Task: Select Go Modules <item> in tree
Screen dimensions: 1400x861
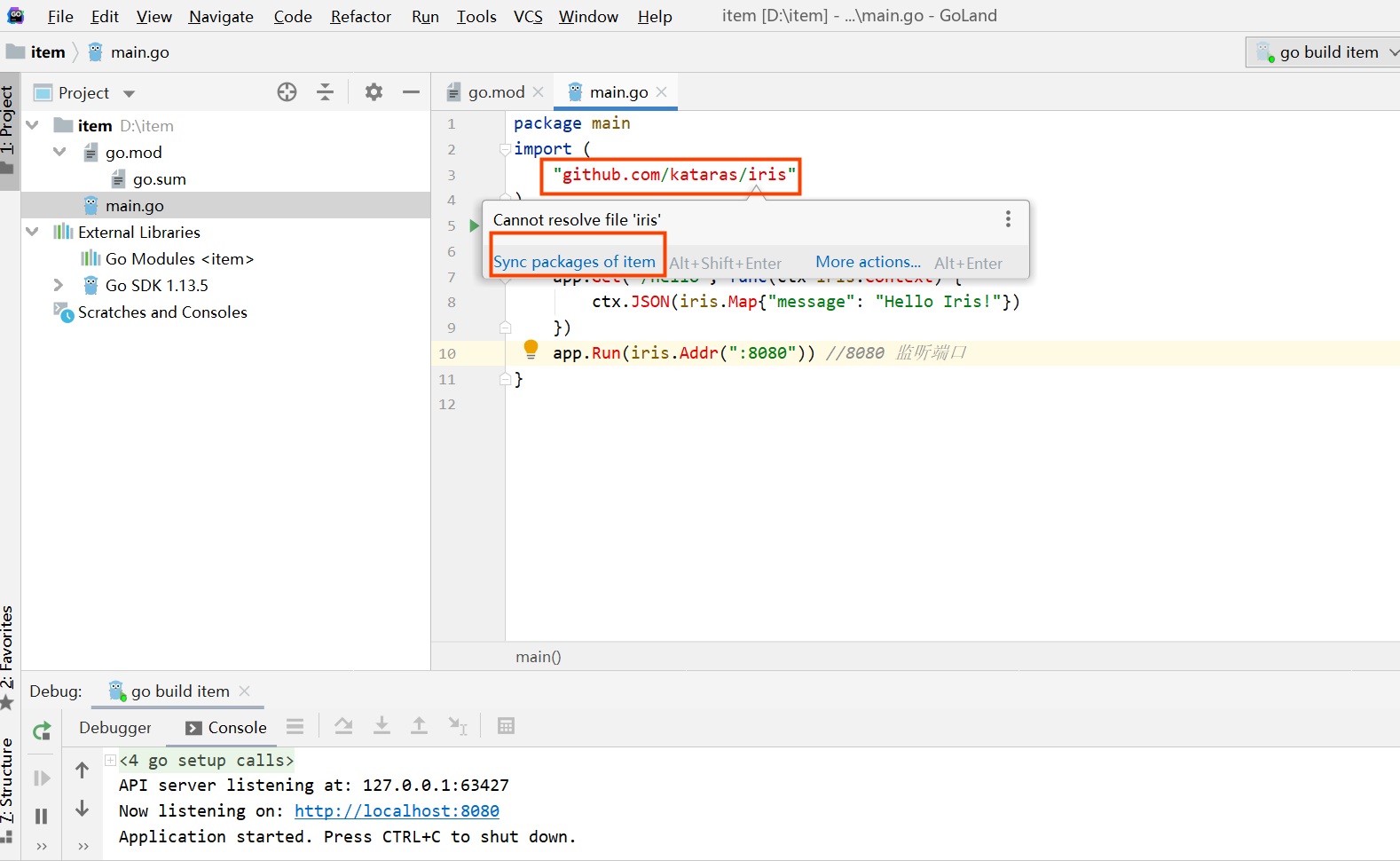Action: (x=179, y=258)
